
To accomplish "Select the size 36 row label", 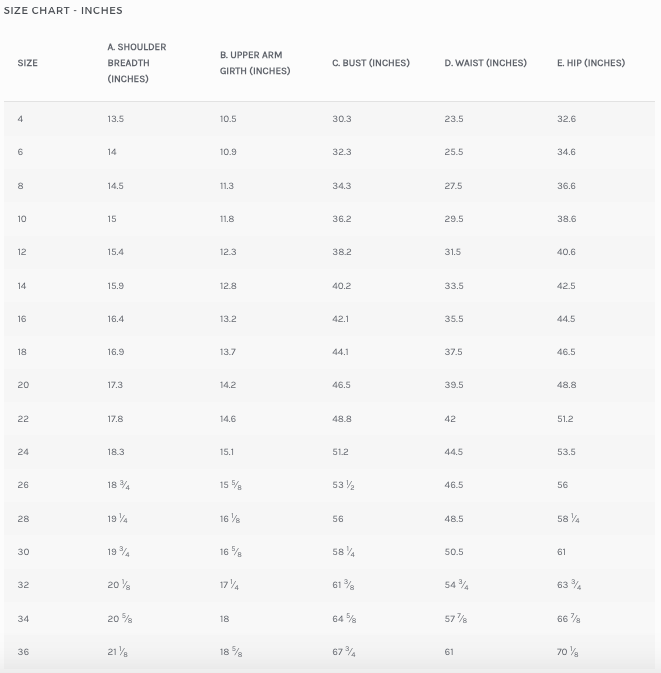I will (23, 652).
